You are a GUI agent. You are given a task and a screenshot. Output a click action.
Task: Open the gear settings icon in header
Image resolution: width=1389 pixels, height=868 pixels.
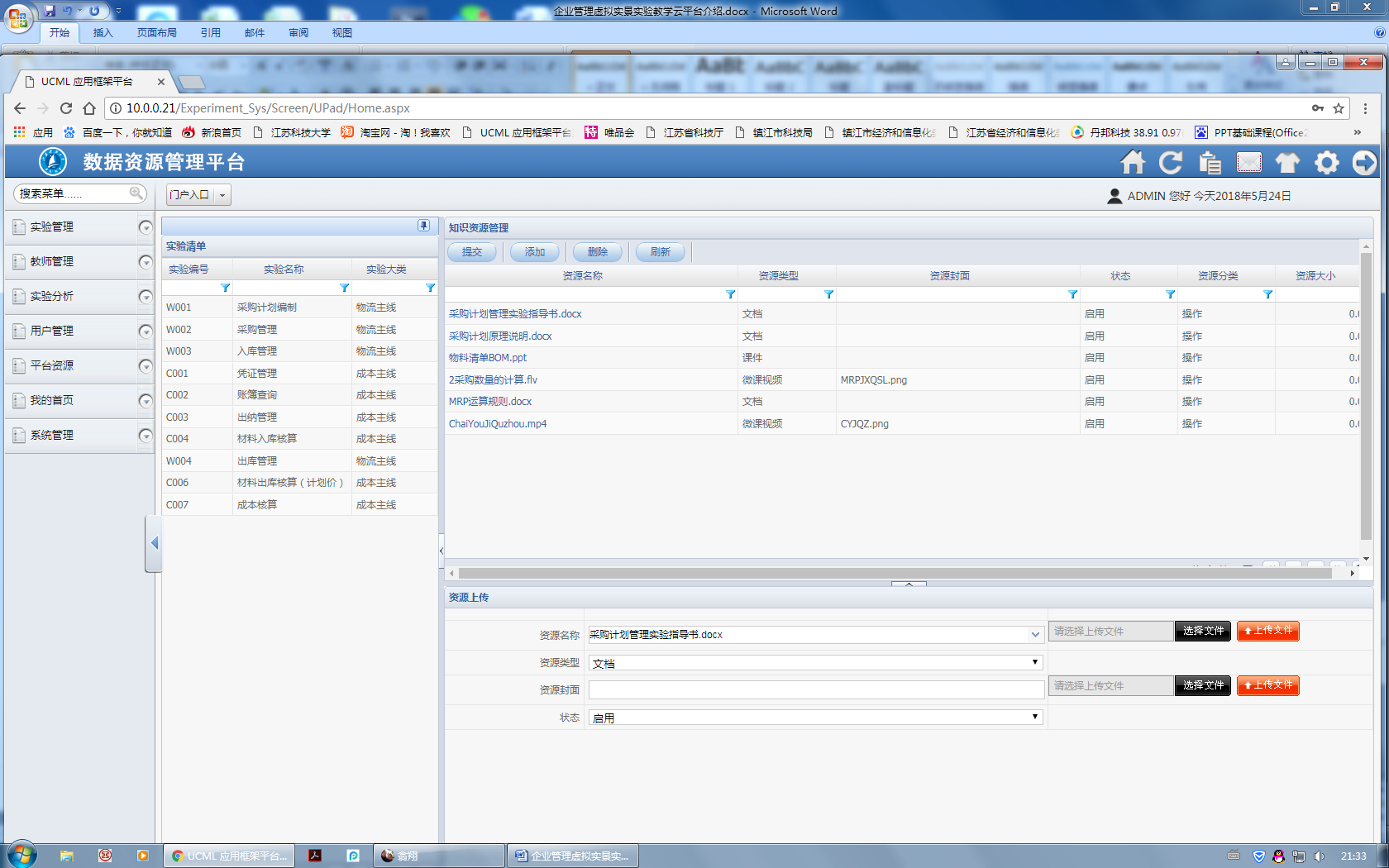point(1326,163)
